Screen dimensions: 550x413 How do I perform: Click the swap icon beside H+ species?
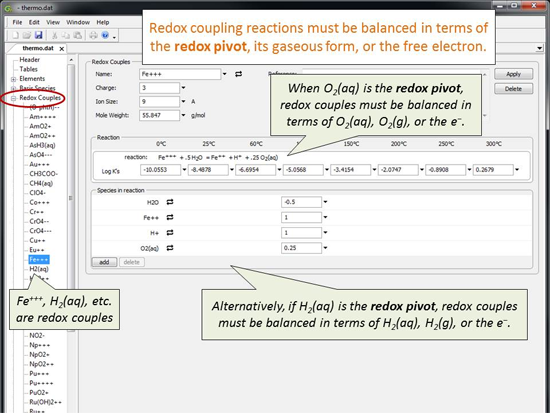[x=170, y=233]
